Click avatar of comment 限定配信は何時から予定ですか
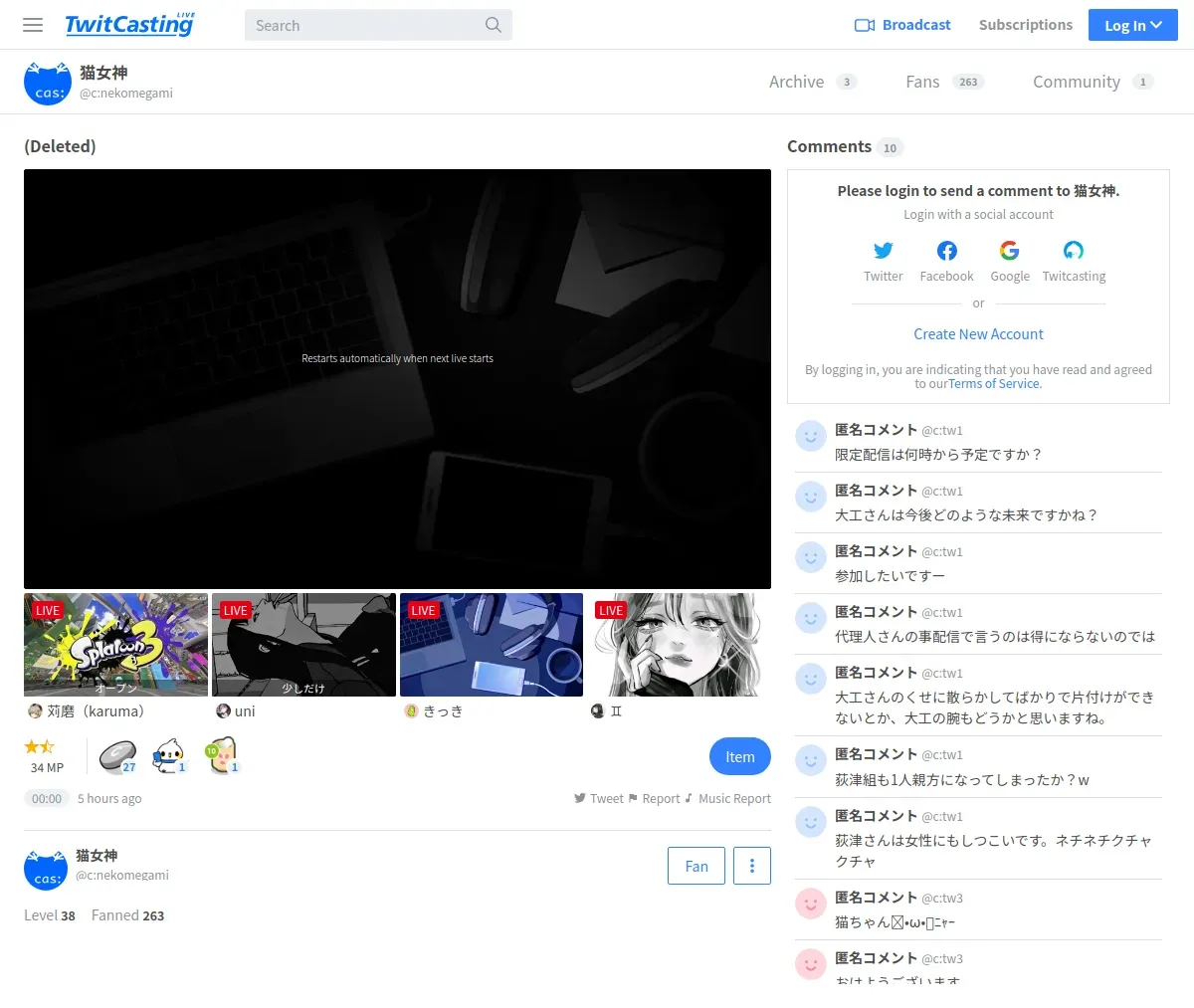Screen dimensions: 1194x1008 tap(810, 435)
